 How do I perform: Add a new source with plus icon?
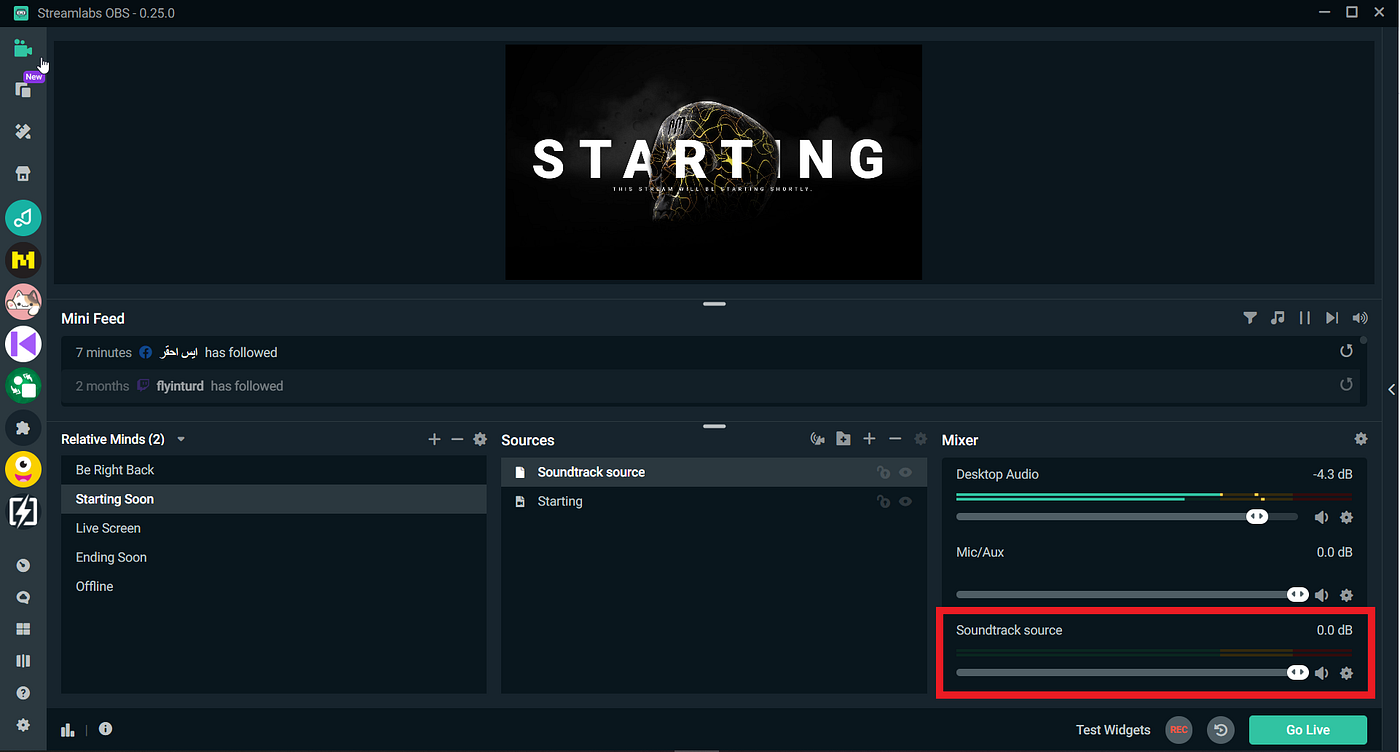point(869,439)
